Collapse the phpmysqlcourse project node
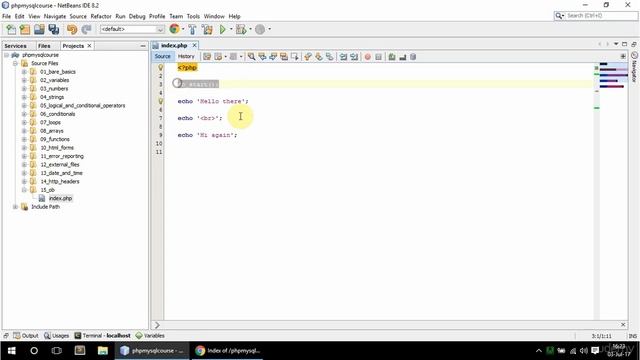 [x=7, y=55]
